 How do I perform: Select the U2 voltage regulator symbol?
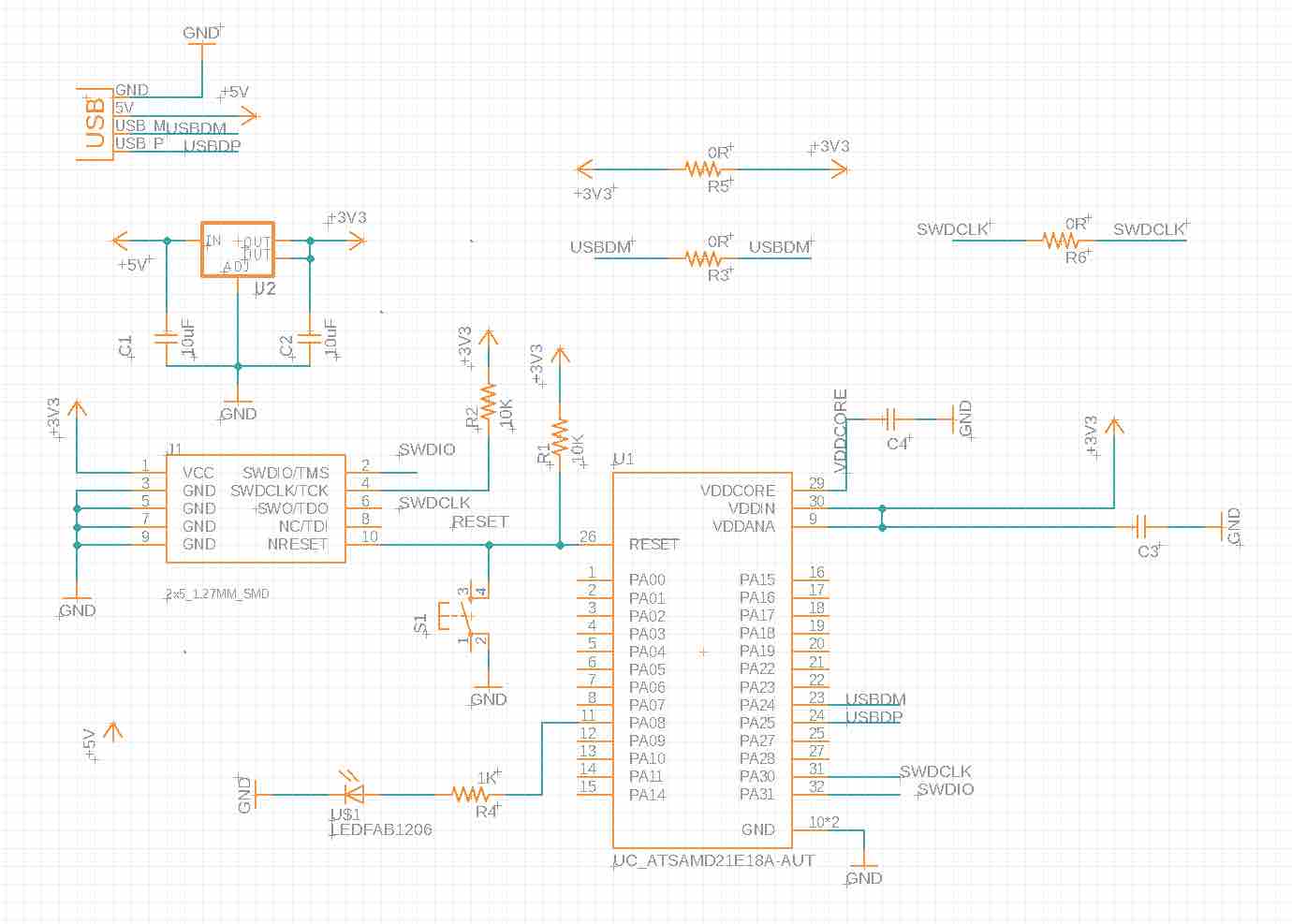(238, 249)
